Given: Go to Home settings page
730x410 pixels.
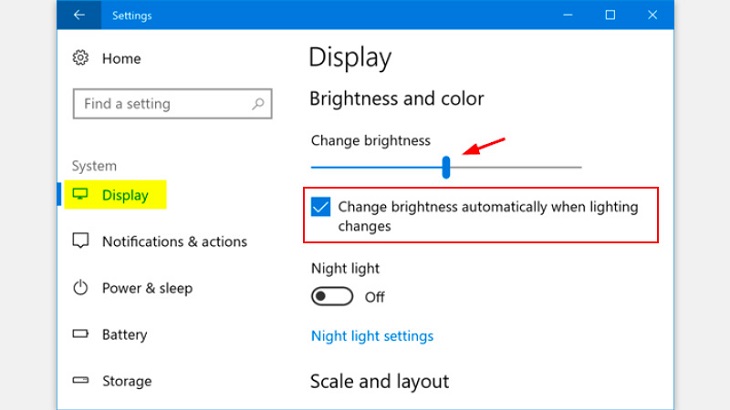Looking at the screenshot, I should [121, 59].
